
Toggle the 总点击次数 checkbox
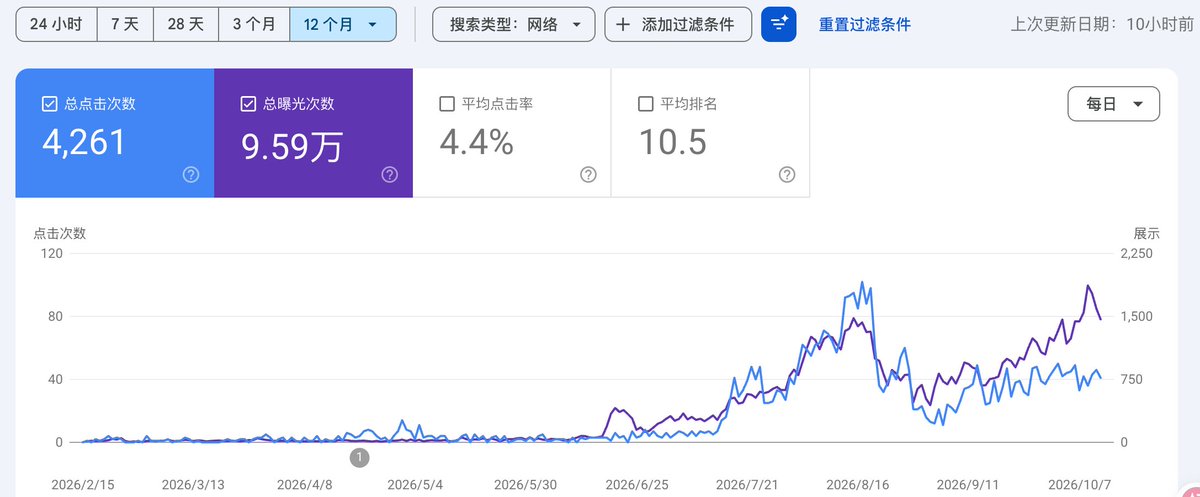pyautogui.click(x=49, y=103)
